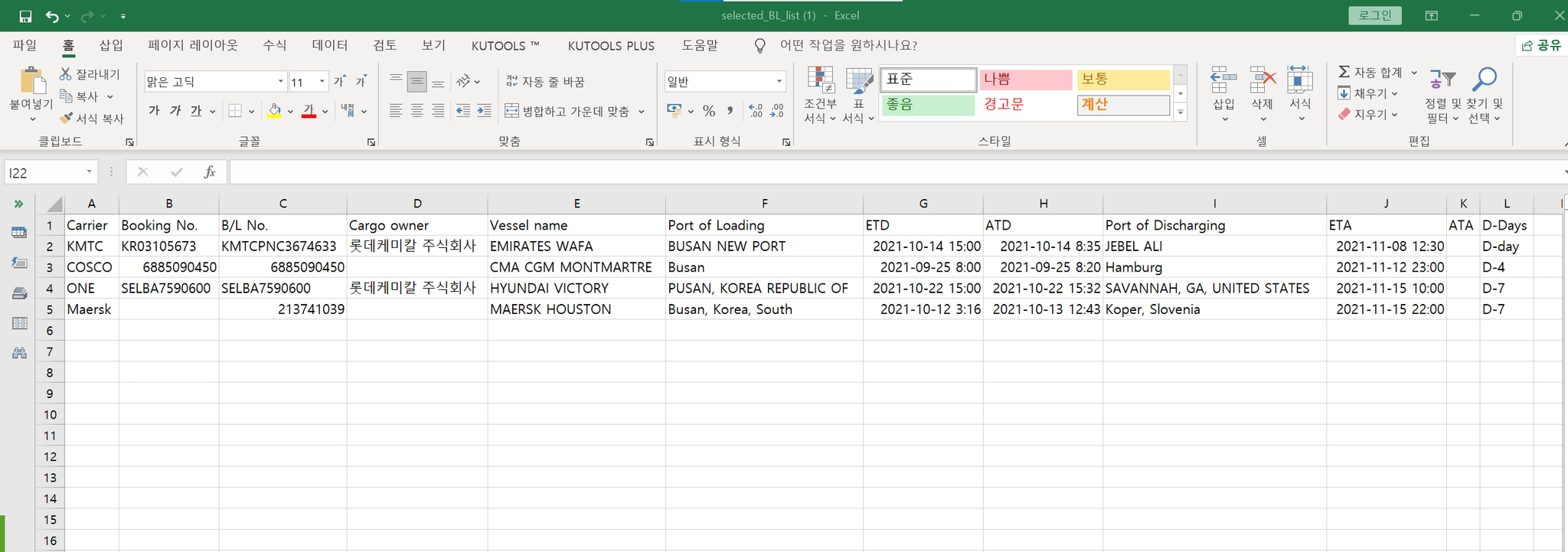This screenshot has width=1568, height=552.
Task: Decrease the indent level
Action: pyautogui.click(x=463, y=111)
